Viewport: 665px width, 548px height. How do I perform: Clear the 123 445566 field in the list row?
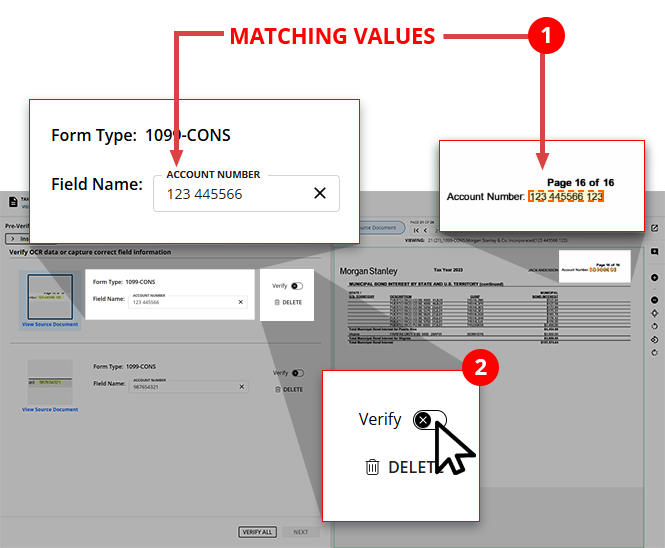[x=240, y=302]
